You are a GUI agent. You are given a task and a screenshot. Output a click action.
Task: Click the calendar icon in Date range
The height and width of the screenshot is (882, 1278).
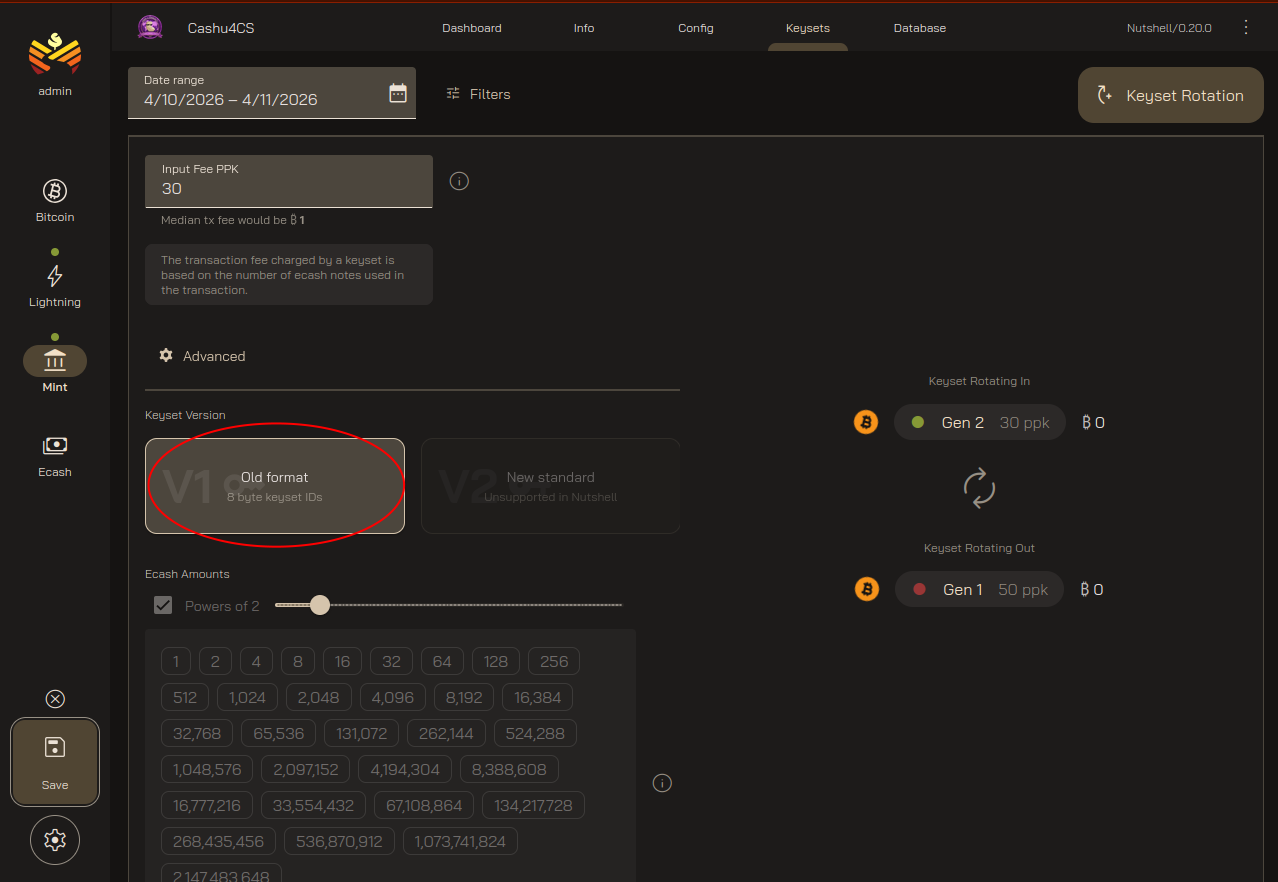tap(398, 94)
